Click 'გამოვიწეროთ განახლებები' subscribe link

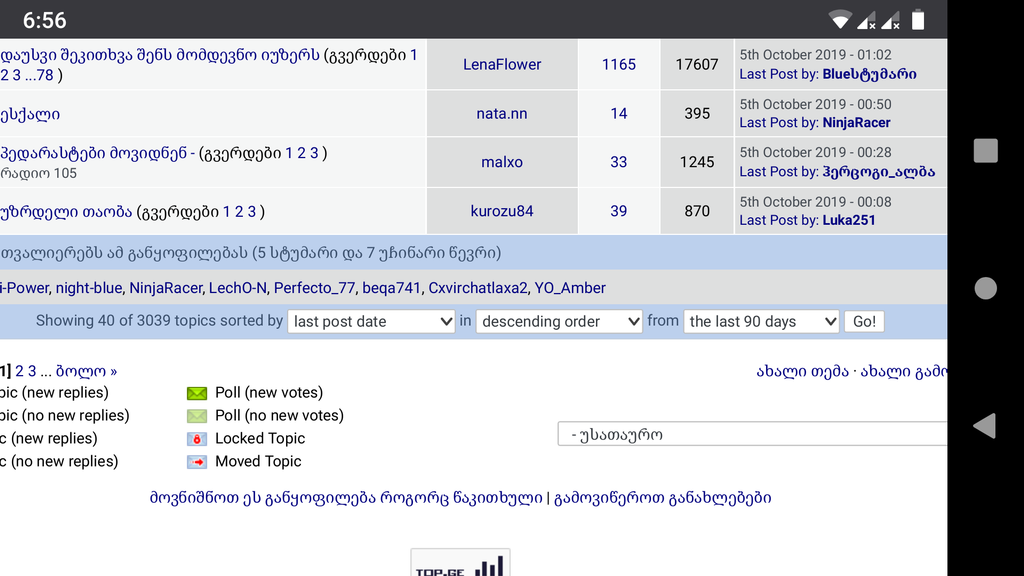pyautogui.click(x=663, y=498)
